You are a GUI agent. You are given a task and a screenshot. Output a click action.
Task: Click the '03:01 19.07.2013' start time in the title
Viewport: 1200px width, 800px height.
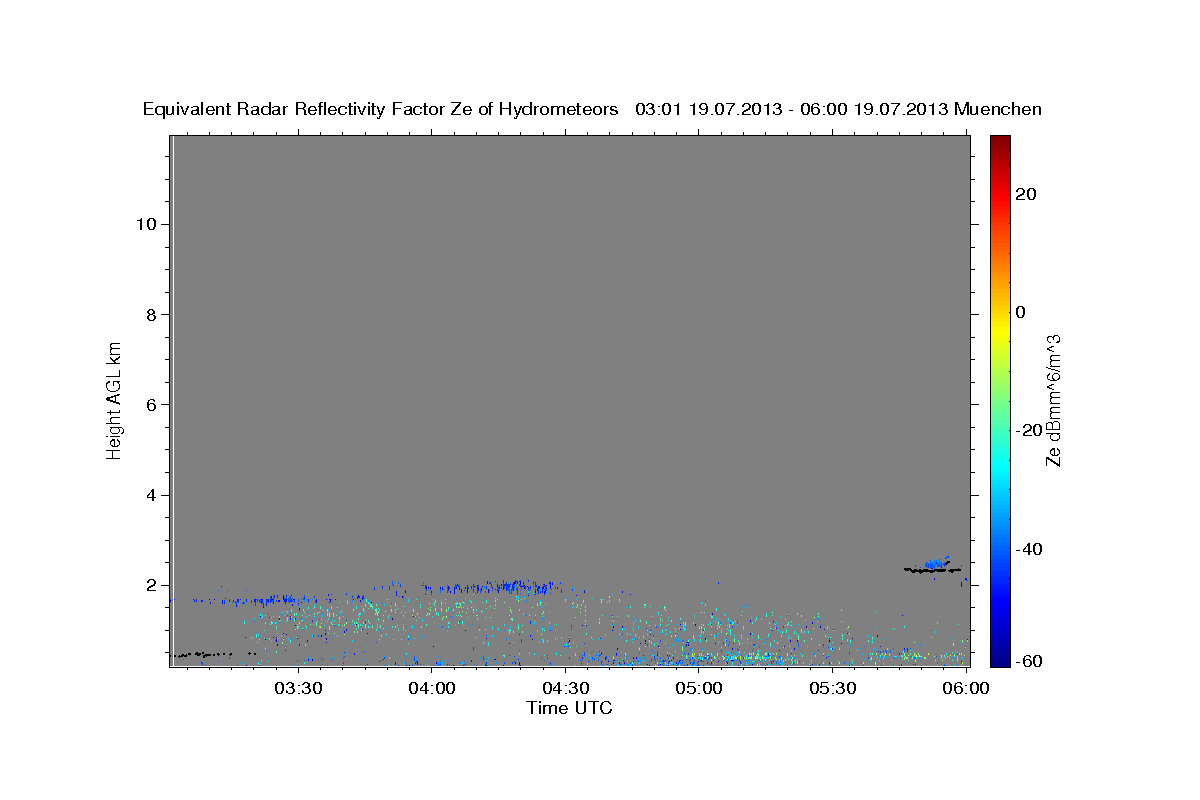(706, 109)
